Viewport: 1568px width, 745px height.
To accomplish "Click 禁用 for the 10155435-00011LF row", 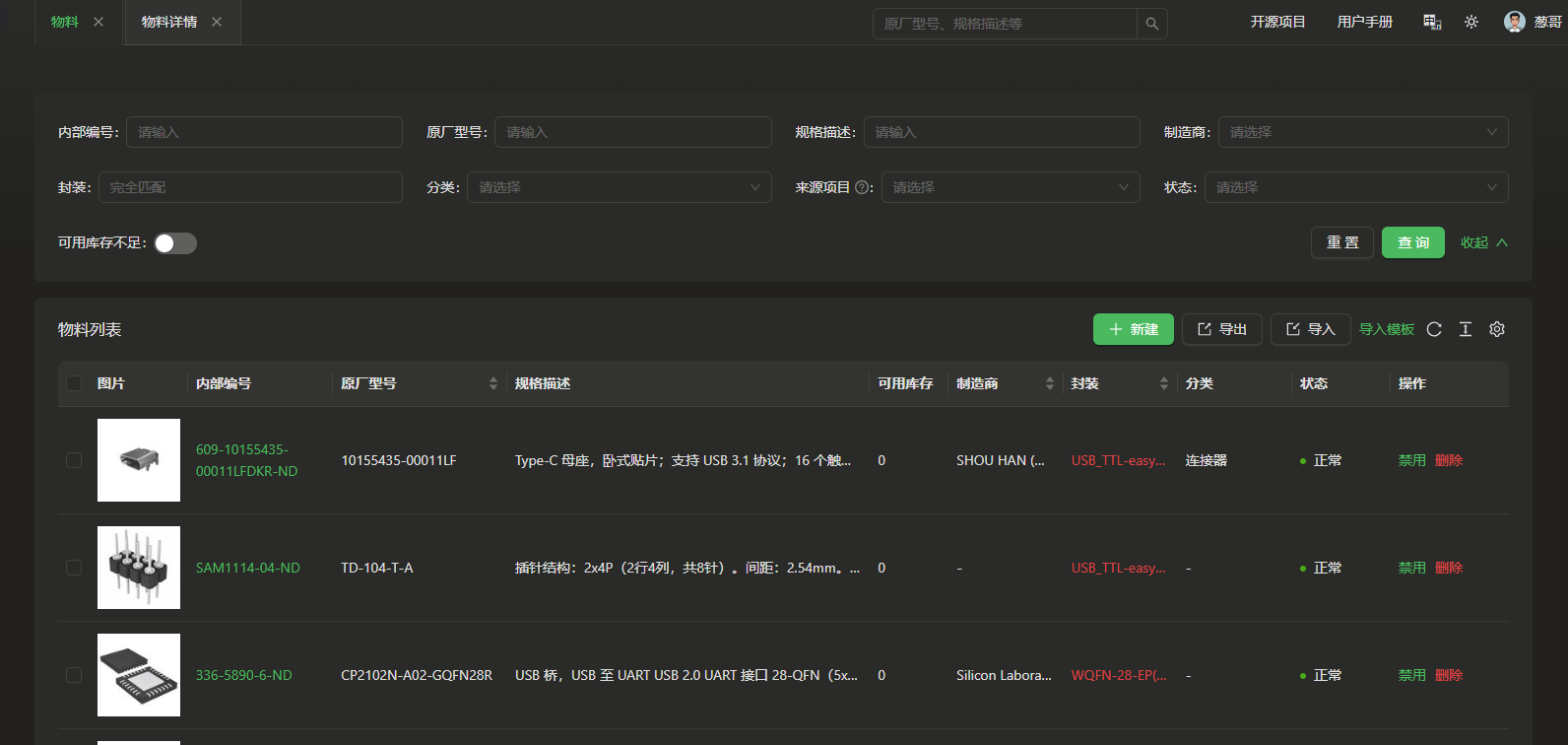I will coord(1412,460).
